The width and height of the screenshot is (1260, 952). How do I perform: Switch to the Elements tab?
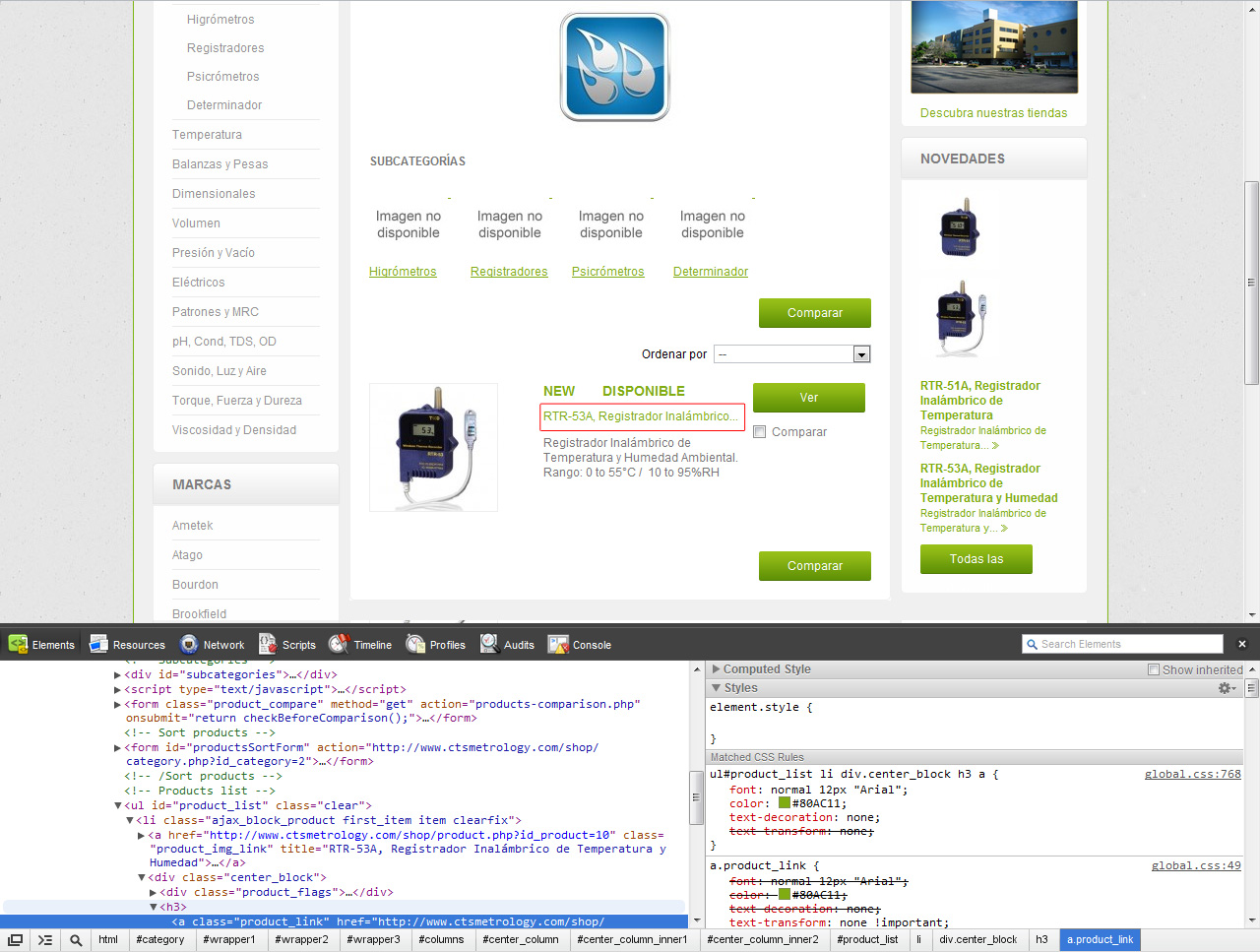(x=41, y=645)
